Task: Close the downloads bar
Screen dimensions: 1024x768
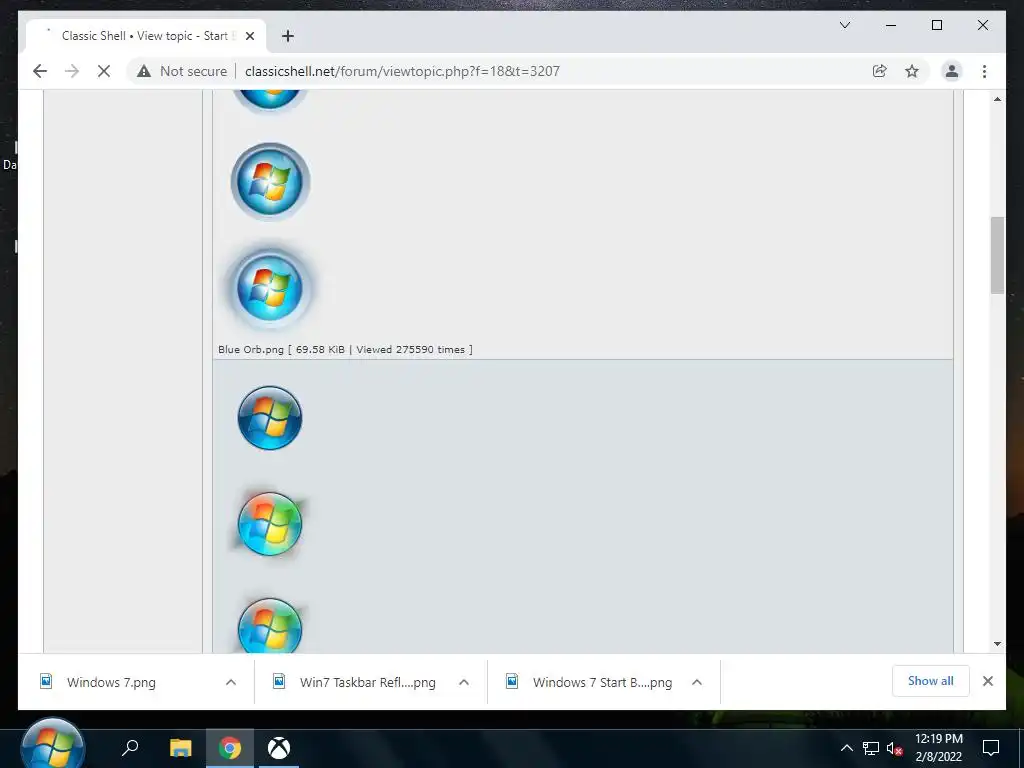Action: click(x=987, y=681)
